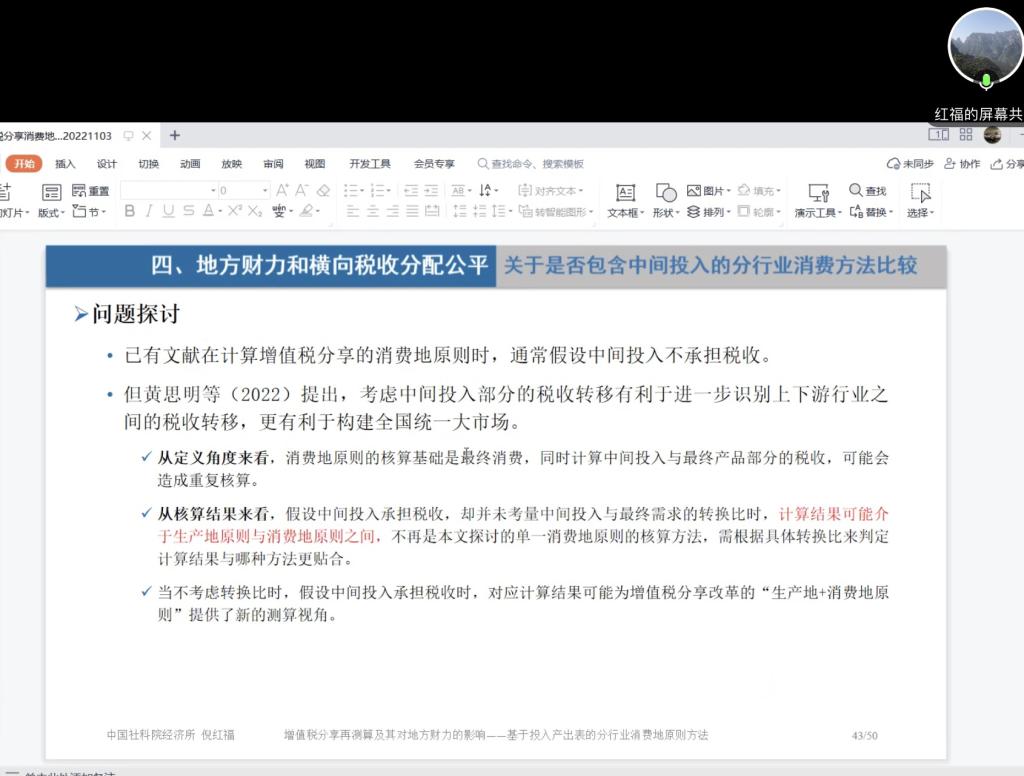1024x776 pixels.
Task: Insert a text box using 文本框 tool
Action: (x=627, y=198)
